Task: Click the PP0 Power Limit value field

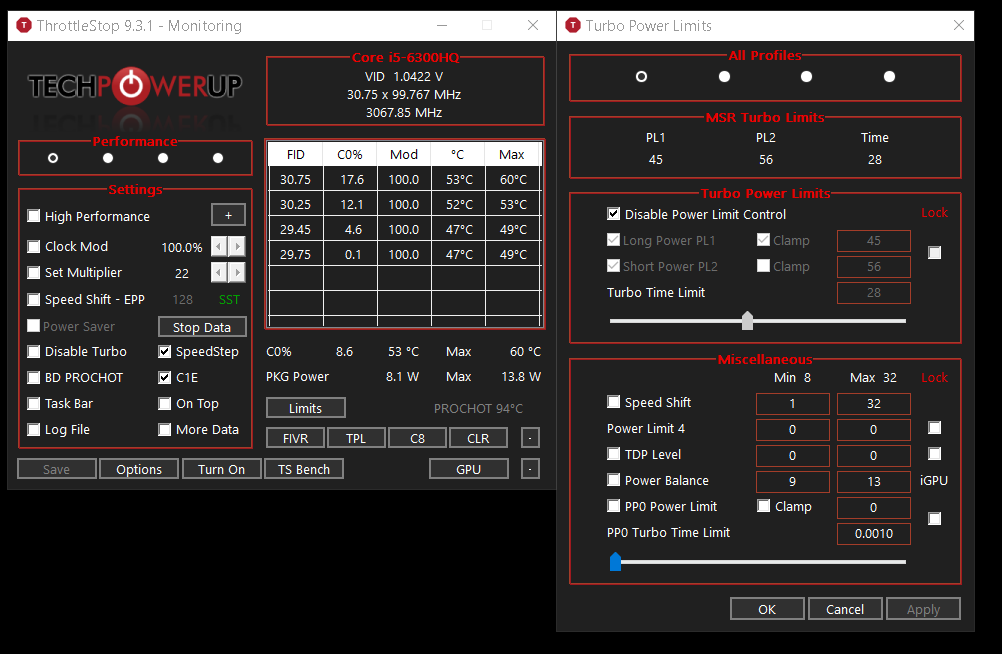Action: pyautogui.click(x=874, y=508)
